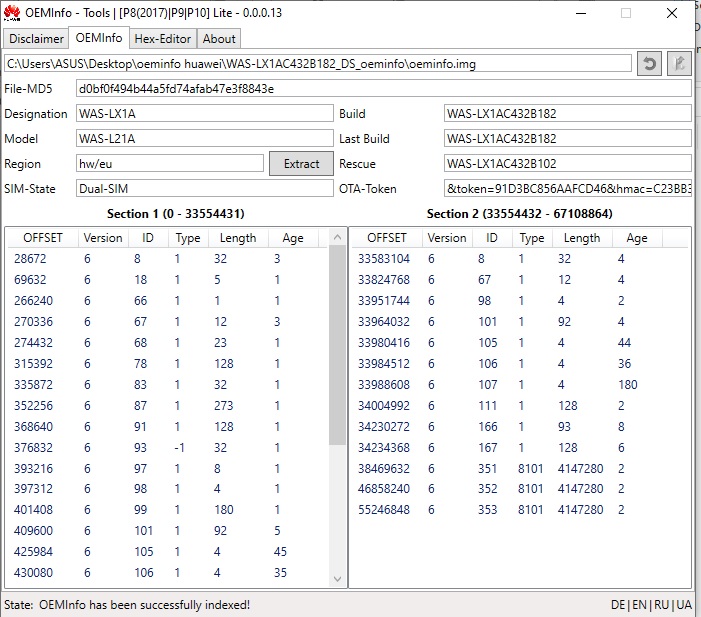701x617 pixels.
Task: Sort Section 2 by Length column header
Action: 582,238
